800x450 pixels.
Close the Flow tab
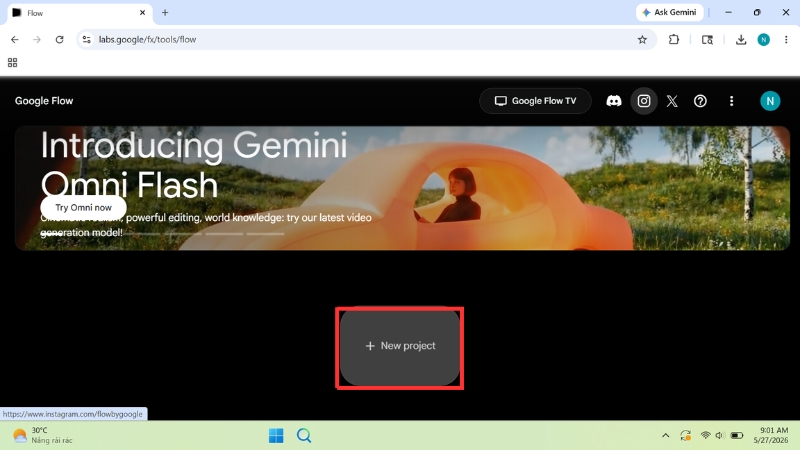[x=142, y=13]
